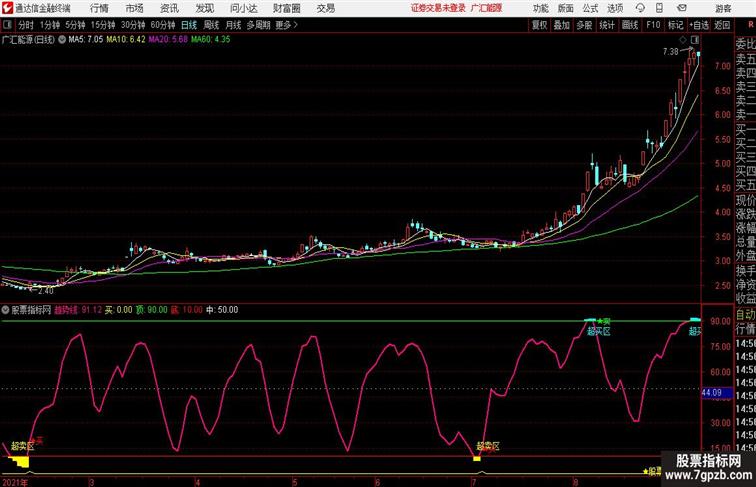Expand the 更多 period options
The height and width of the screenshot is (487, 756).
tap(286, 25)
